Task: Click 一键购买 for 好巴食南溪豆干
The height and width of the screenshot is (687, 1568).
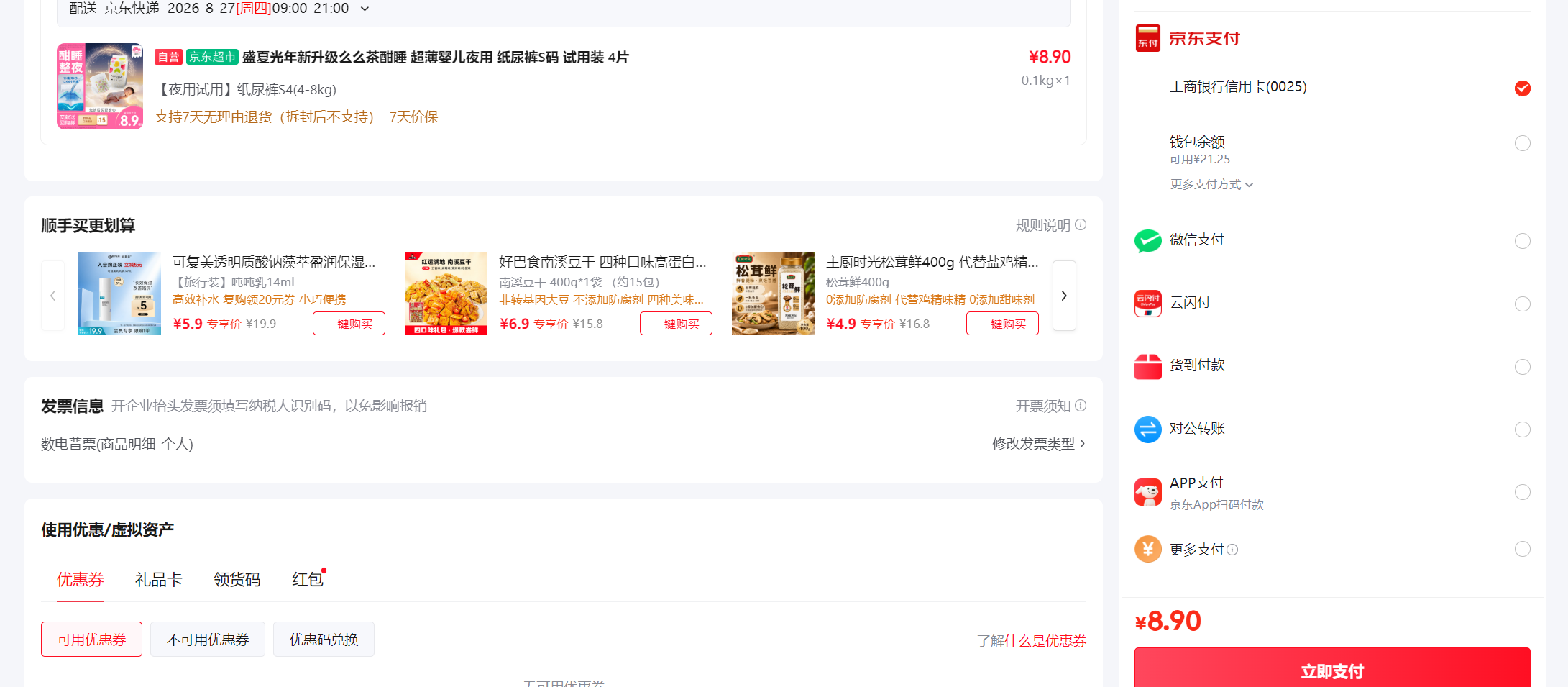Action: 676,324
